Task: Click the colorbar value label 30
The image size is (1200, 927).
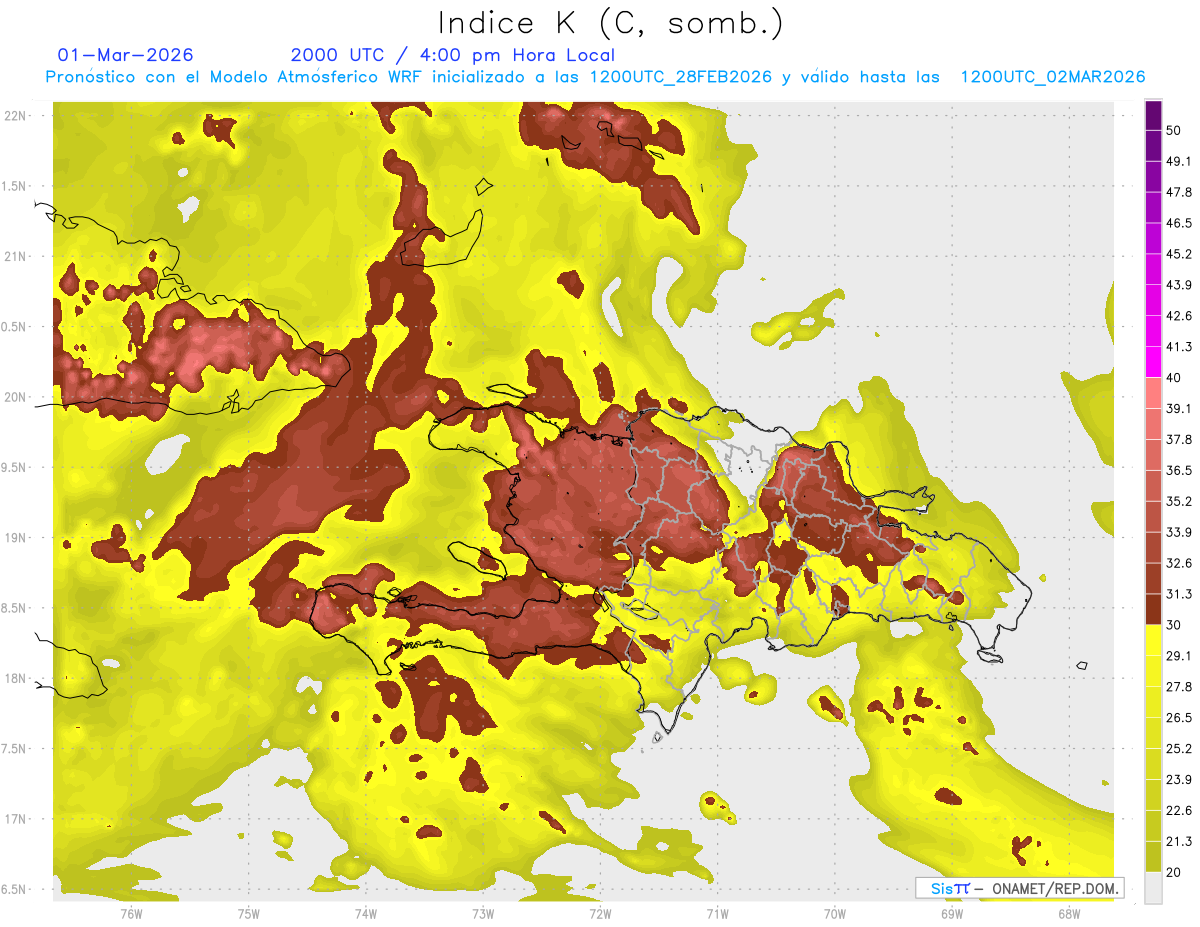Action: 1173,625
